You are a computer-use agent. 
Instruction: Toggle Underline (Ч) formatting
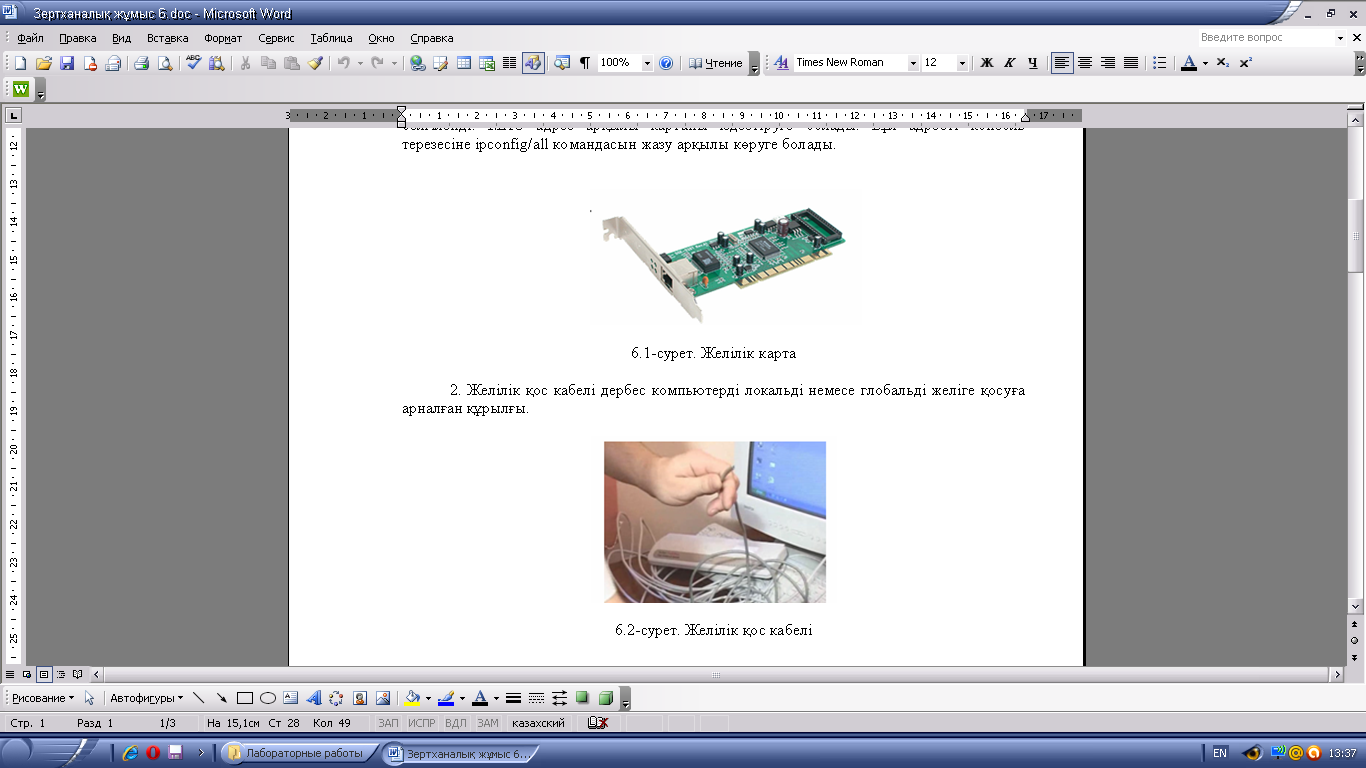1032,63
